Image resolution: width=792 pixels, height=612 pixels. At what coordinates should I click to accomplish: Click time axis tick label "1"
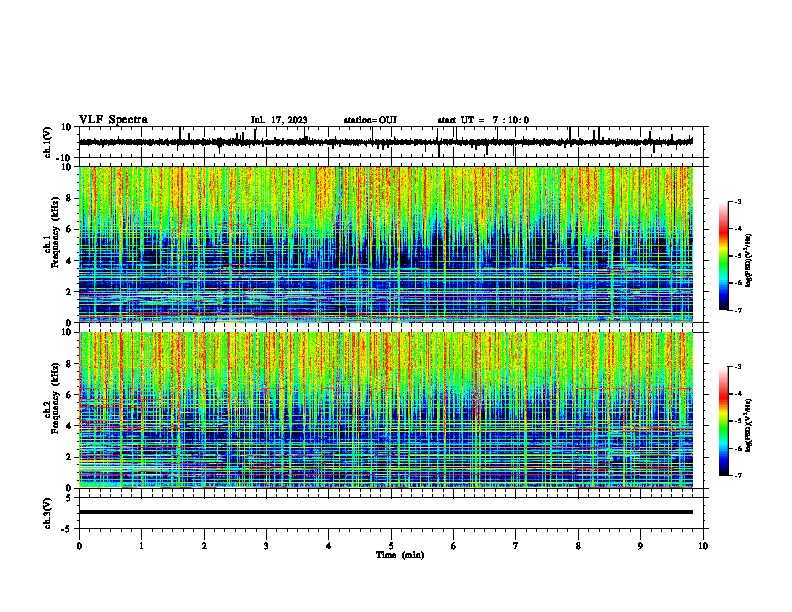coord(141,546)
